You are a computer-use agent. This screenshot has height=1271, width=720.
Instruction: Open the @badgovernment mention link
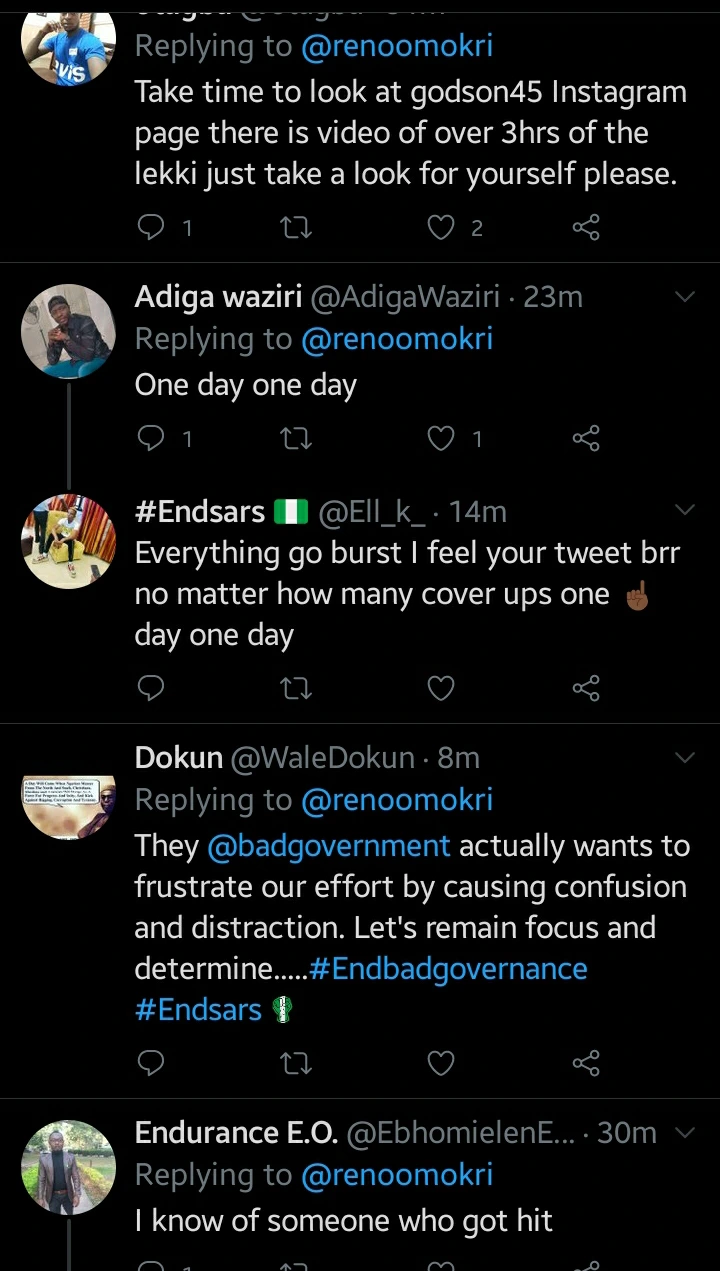click(x=329, y=846)
